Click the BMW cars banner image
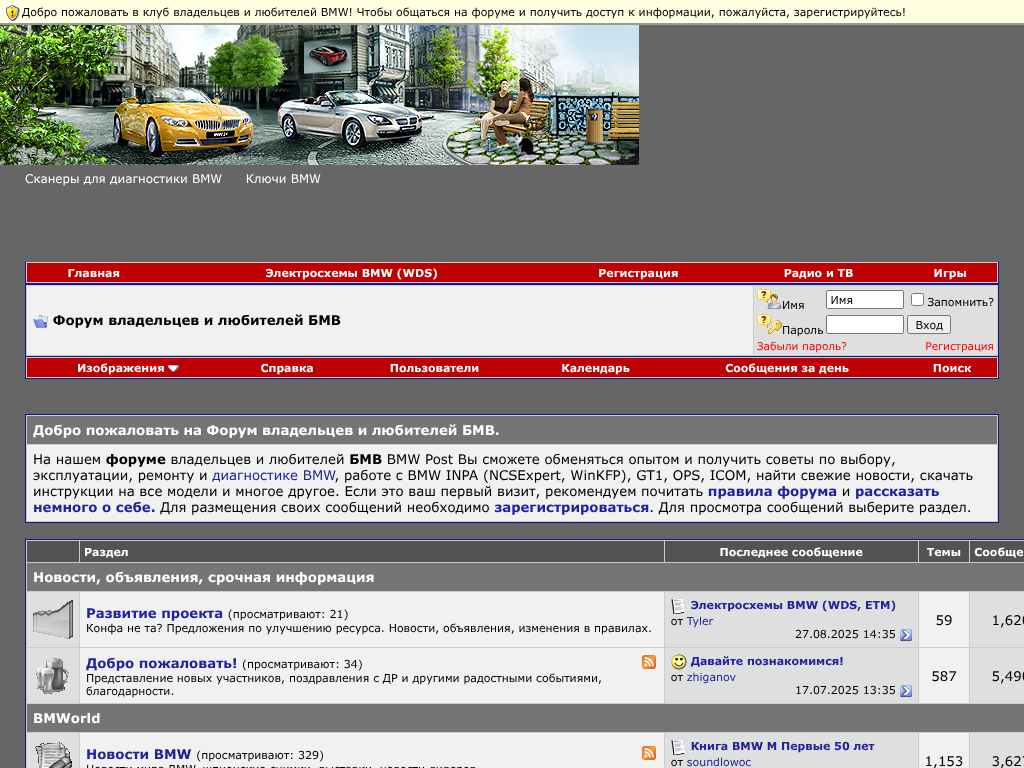The image size is (1024, 768). tap(320, 95)
